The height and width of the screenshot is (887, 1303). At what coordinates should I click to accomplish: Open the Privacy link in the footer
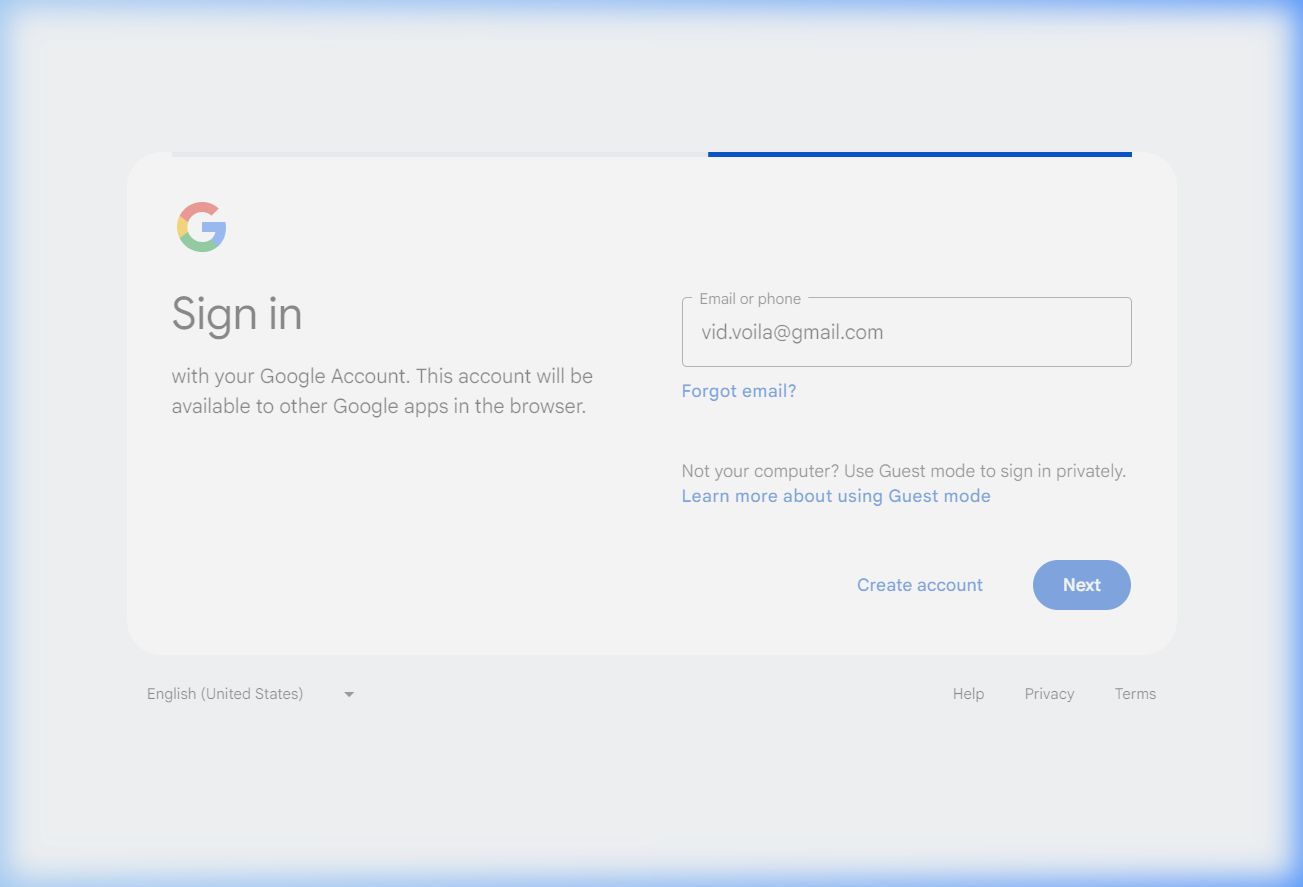point(1049,694)
